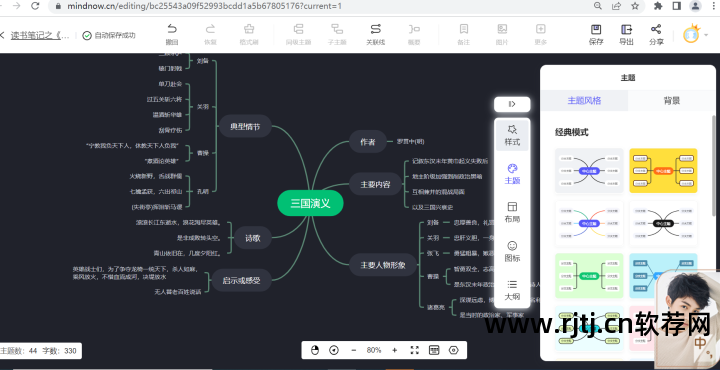Select the 关羽 node under 典型情节
Viewport: 720px width, 370px height.
point(202,107)
